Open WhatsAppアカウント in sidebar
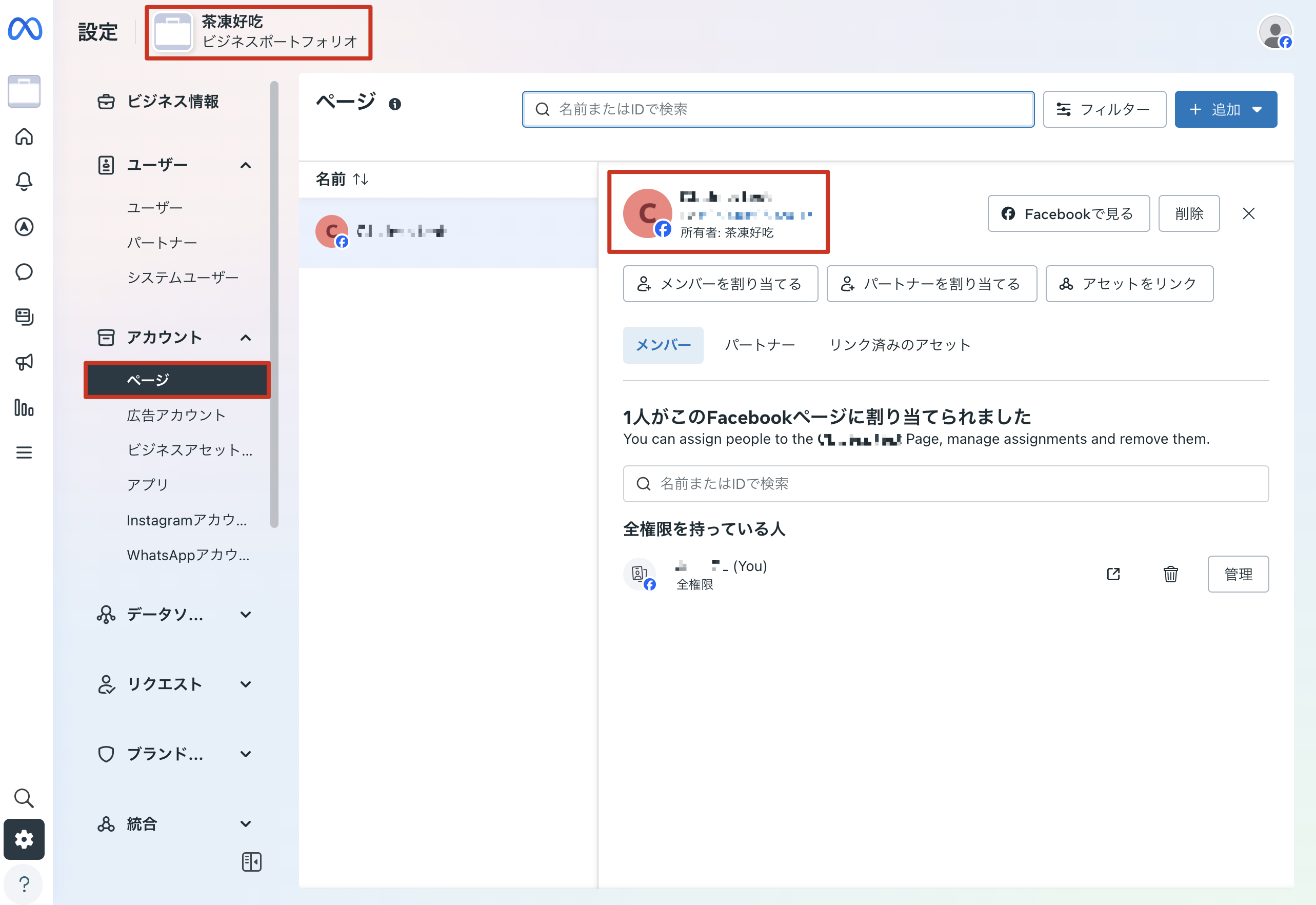Image resolution: width=1316 pixels, height=905 pixels. coord(188,555)
